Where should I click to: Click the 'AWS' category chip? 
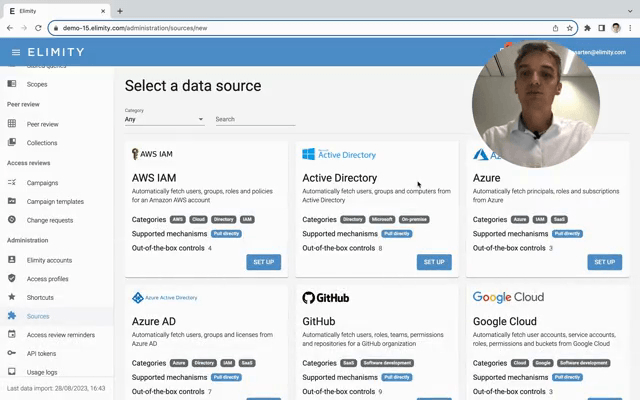click(178, 219)
